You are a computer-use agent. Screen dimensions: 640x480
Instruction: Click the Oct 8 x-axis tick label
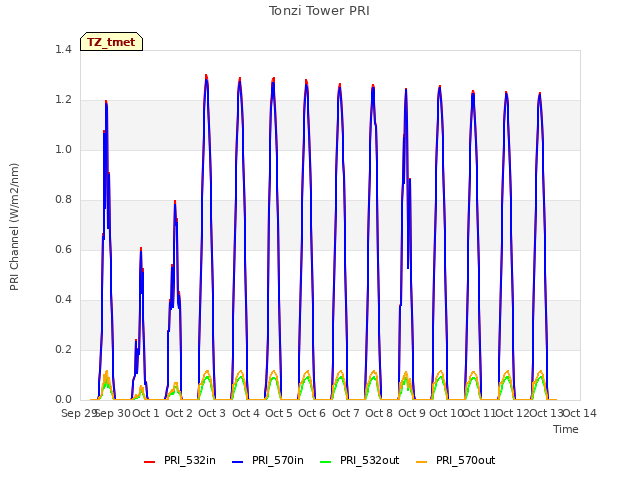[379, 413]
